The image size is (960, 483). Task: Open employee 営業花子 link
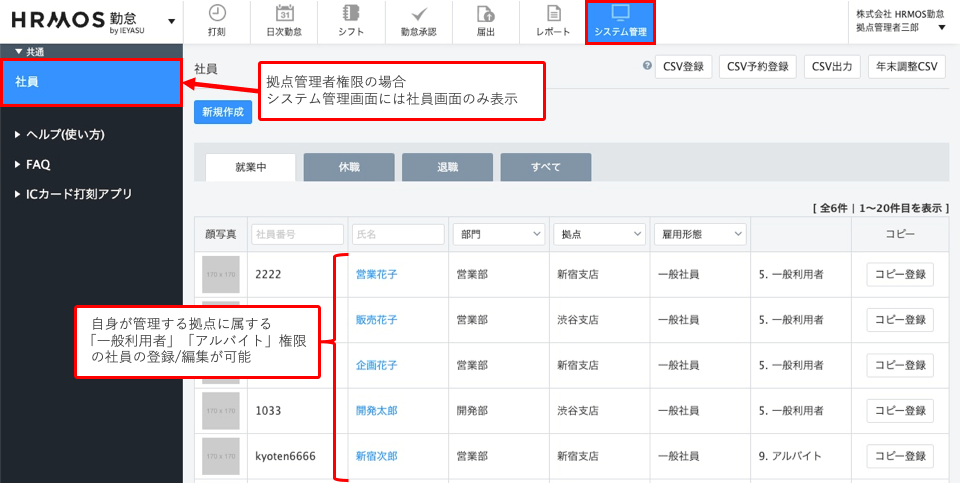pos(377,274)
